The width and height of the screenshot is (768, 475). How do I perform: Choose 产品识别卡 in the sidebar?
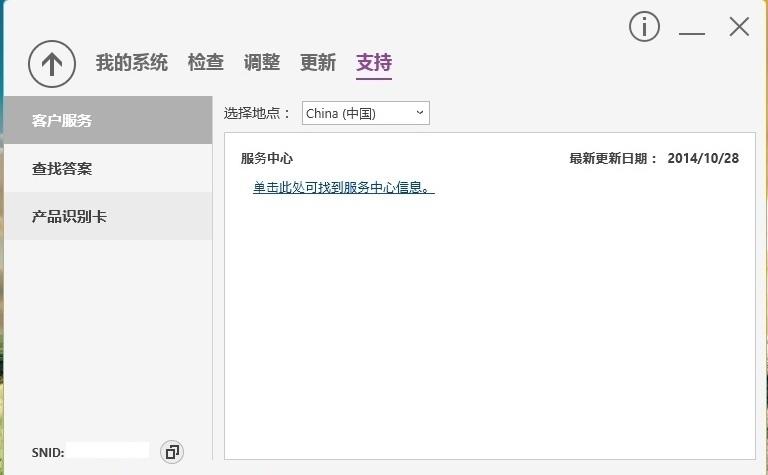(x=108, y=216)
